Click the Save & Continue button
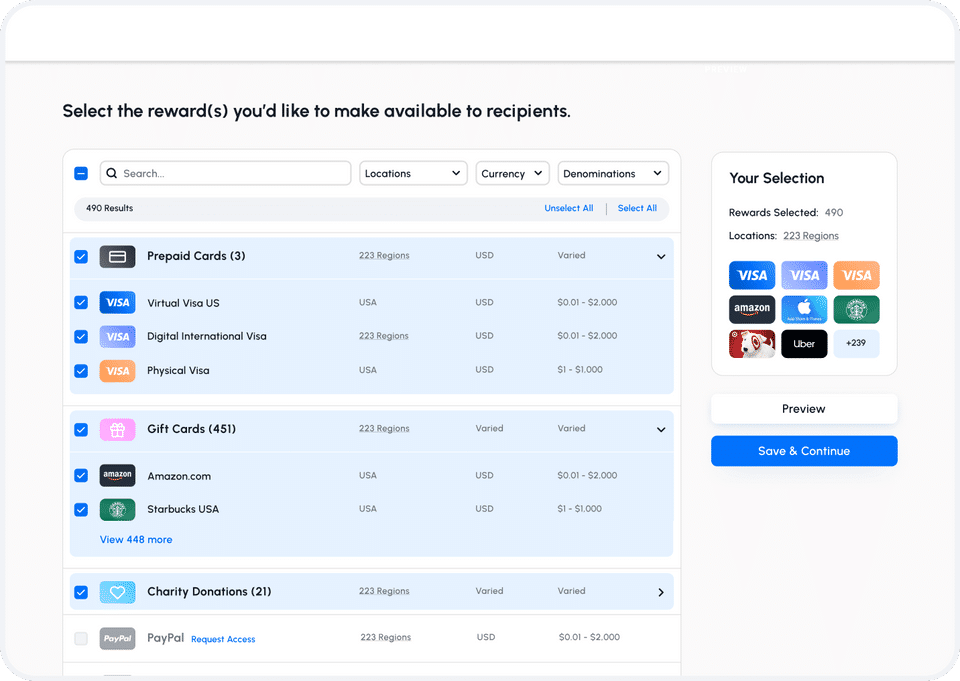 [x=804, y=451]
